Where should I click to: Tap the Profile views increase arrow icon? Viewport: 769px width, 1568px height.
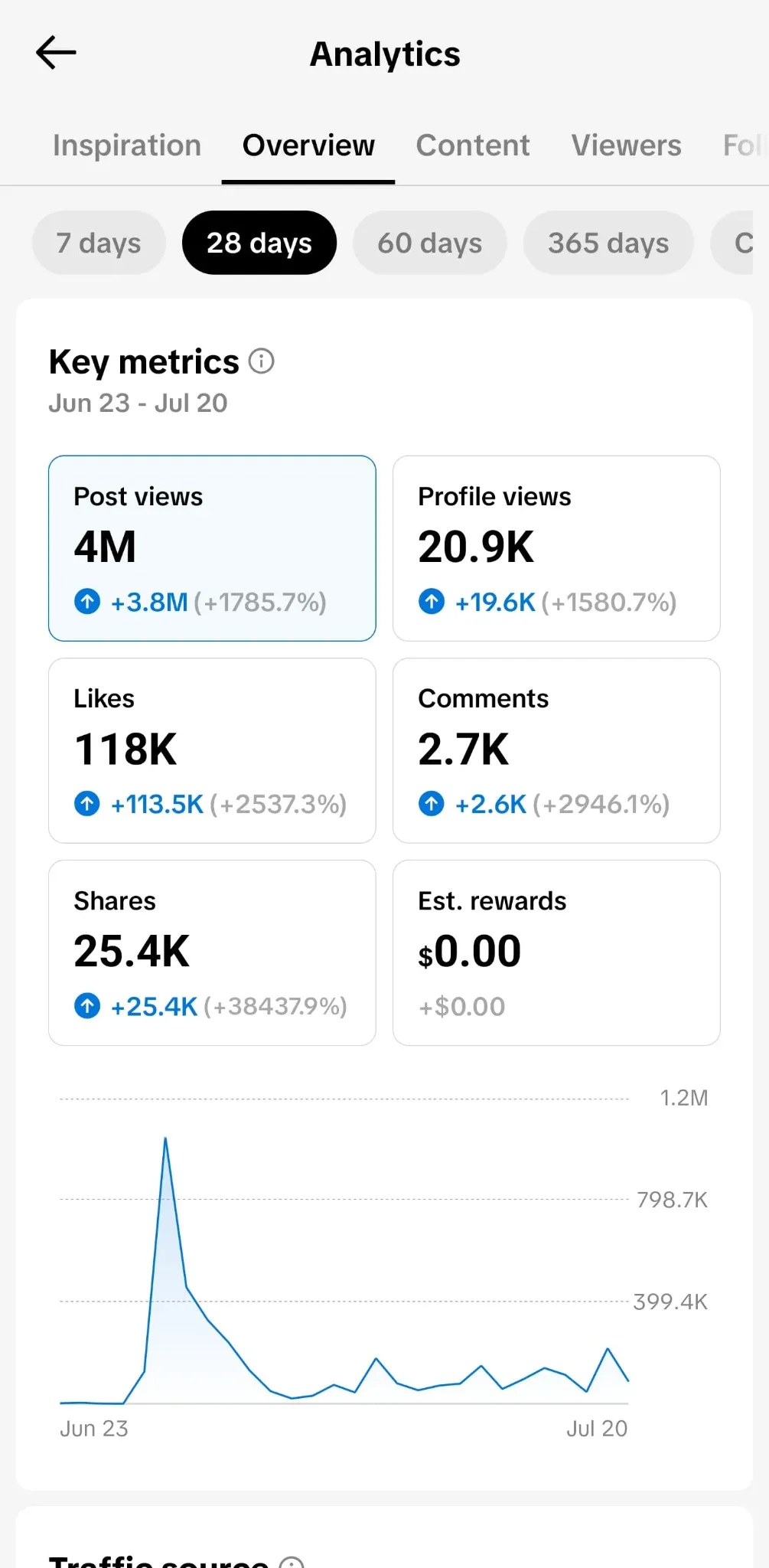[x=432, y=601]
